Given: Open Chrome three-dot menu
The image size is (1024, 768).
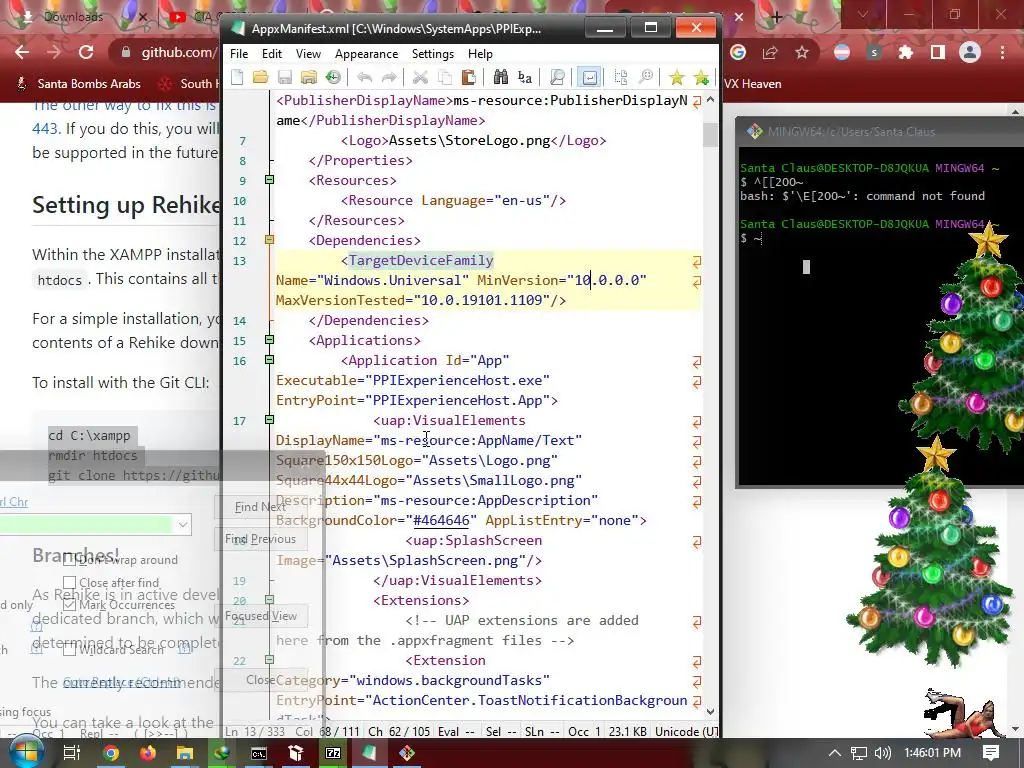Looking at the screenshot, I should coord(1002,52).
